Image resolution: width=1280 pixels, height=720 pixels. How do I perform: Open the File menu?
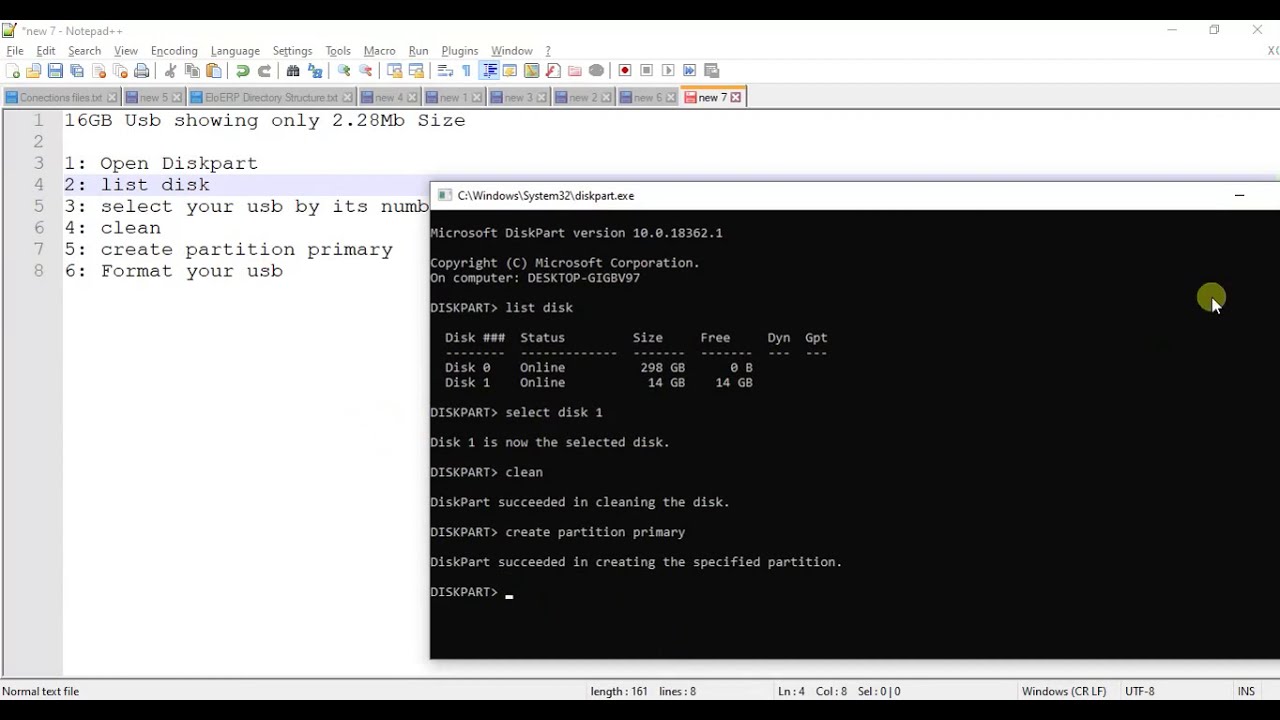tap(15, 50)
